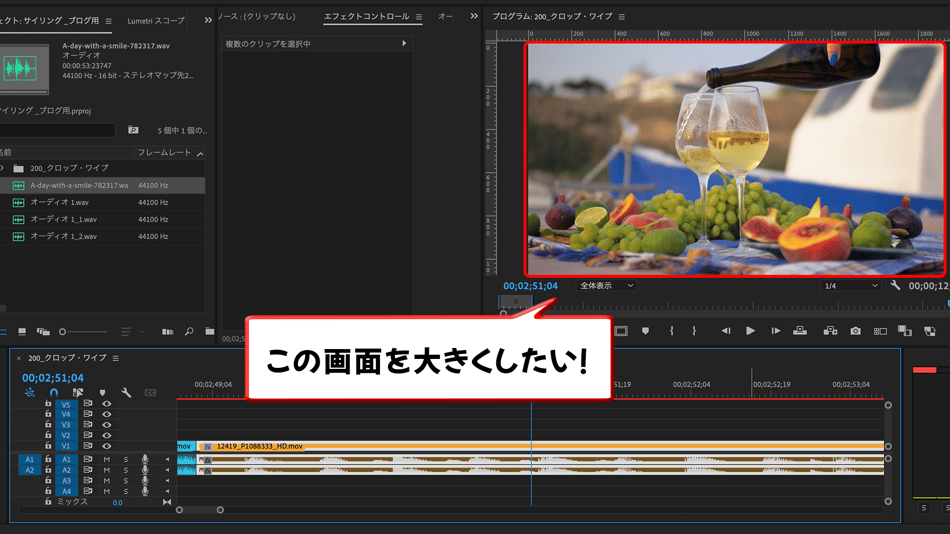This screenshot has width=950, height=534.
Task: Open the 全体表示 zoom level dropdown
Action: [606, 286]
